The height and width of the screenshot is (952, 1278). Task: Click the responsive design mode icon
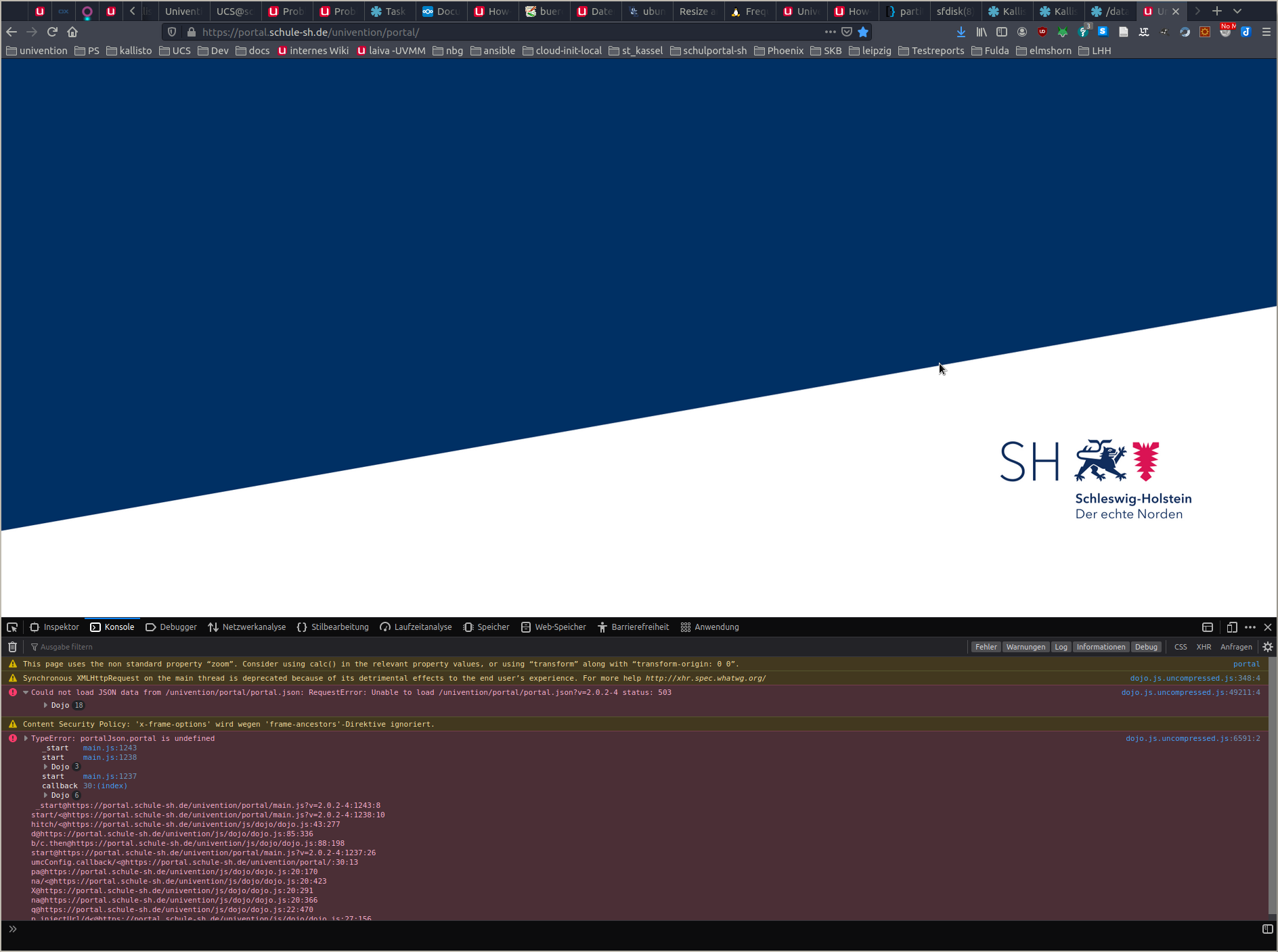tap(1232, 627)
